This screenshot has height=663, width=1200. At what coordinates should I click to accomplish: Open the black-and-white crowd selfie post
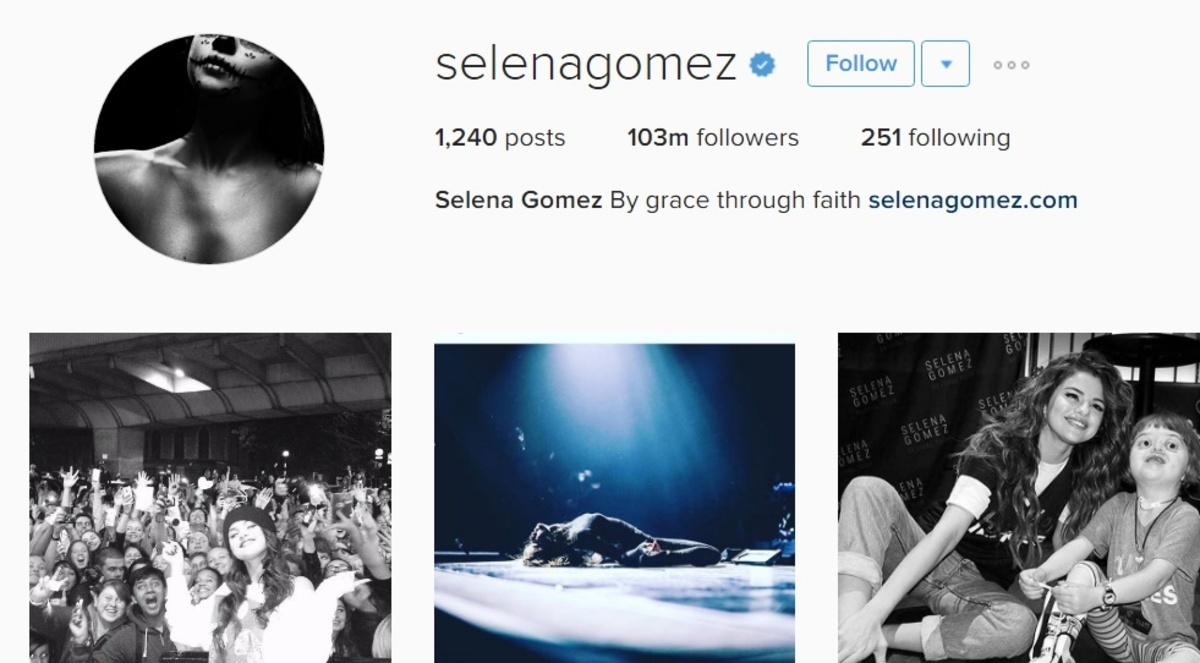coord(210,498)
